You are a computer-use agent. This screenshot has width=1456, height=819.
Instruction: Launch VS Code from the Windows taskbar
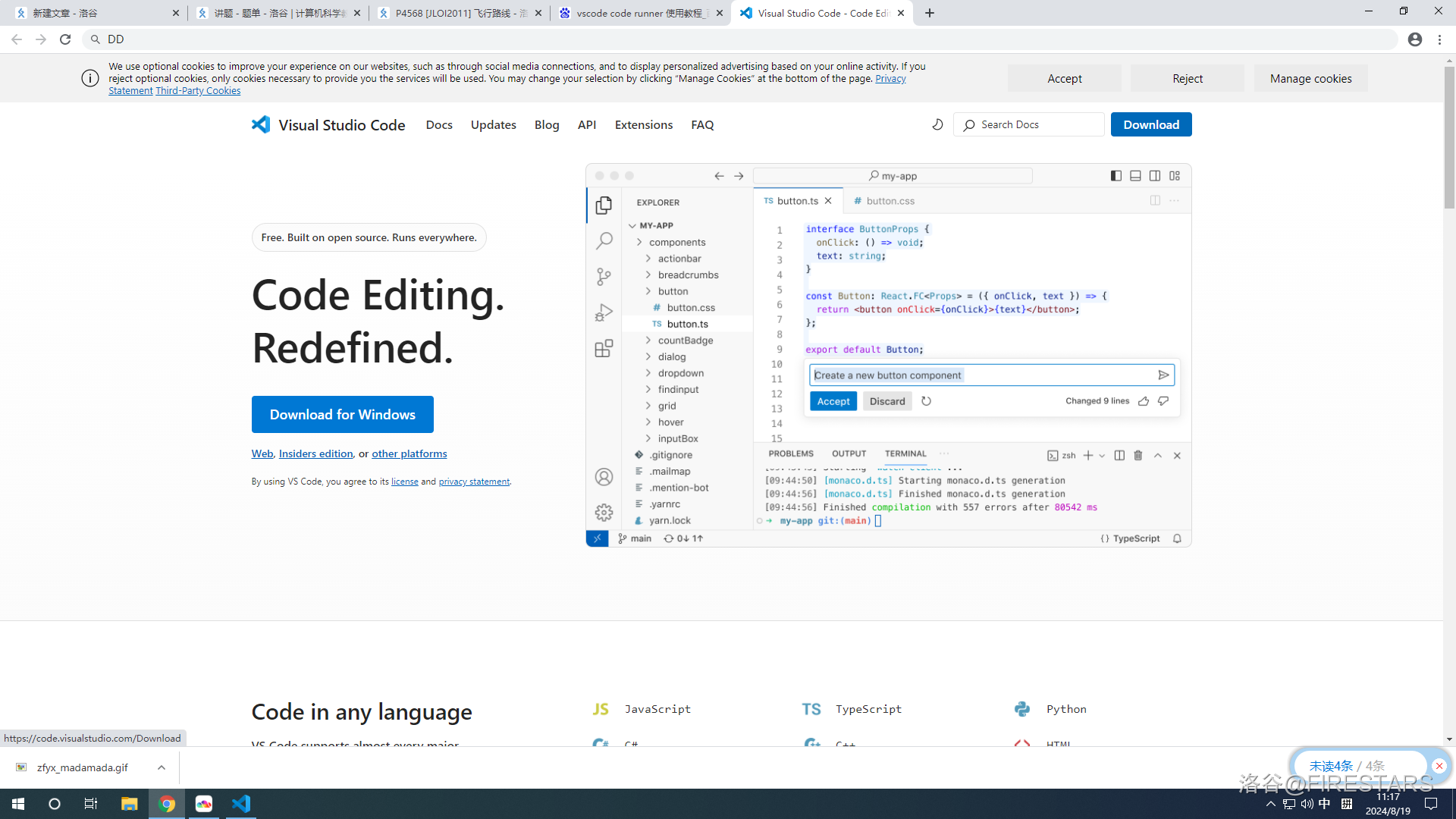[x=241, y=804]
